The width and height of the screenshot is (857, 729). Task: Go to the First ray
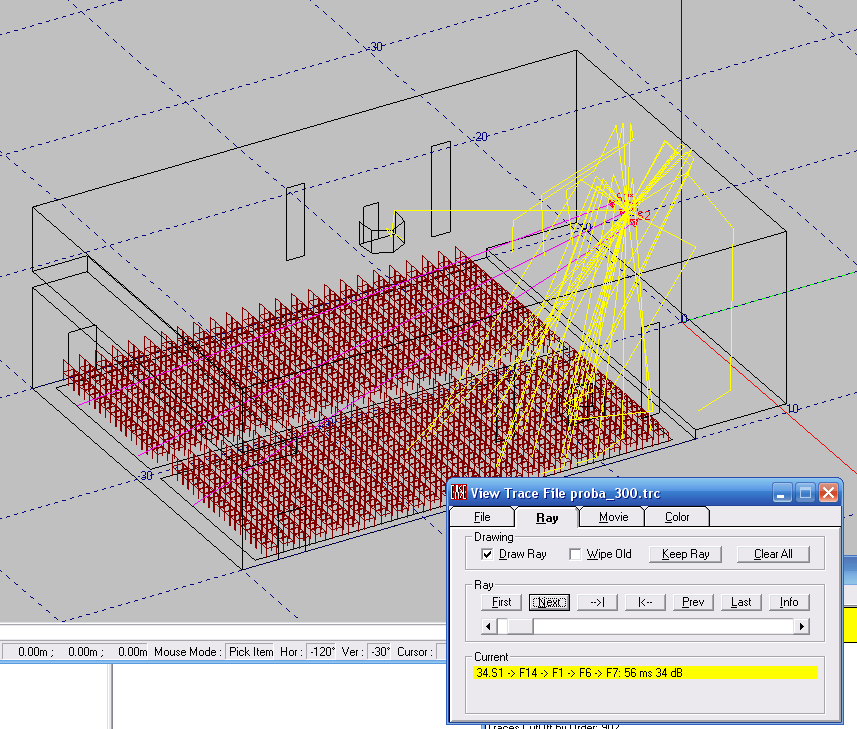click(501, 602)
